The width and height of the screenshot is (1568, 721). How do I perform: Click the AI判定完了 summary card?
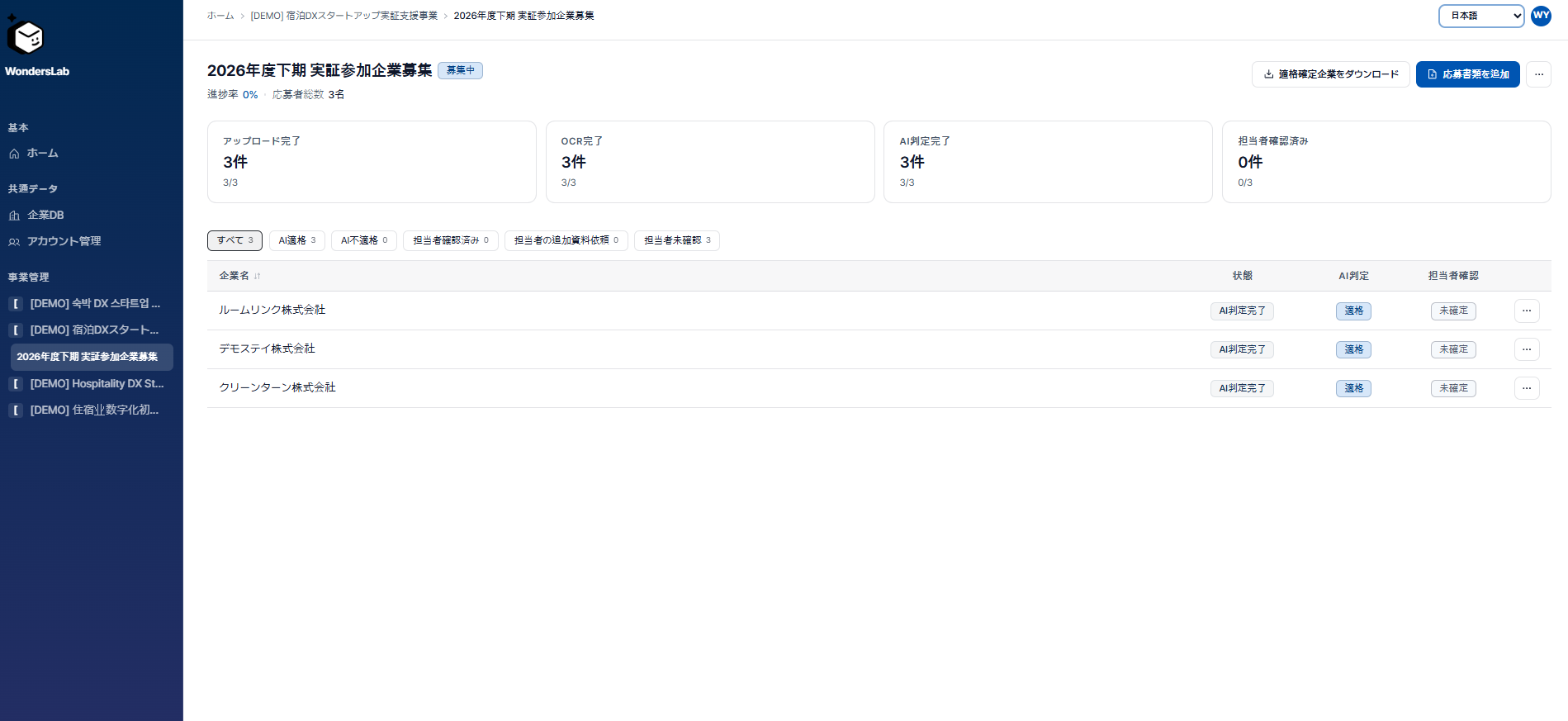(x=1048, y=162)
